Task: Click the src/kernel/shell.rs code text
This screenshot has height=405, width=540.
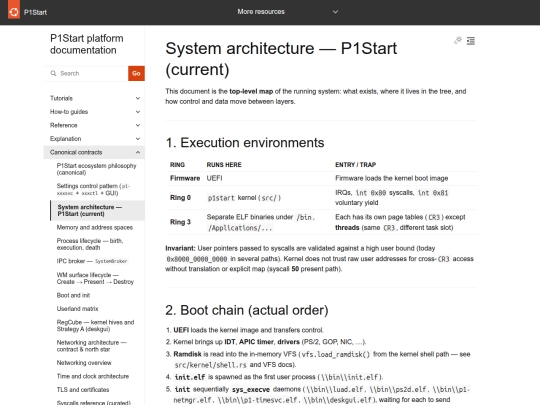Action: [210, 365]
